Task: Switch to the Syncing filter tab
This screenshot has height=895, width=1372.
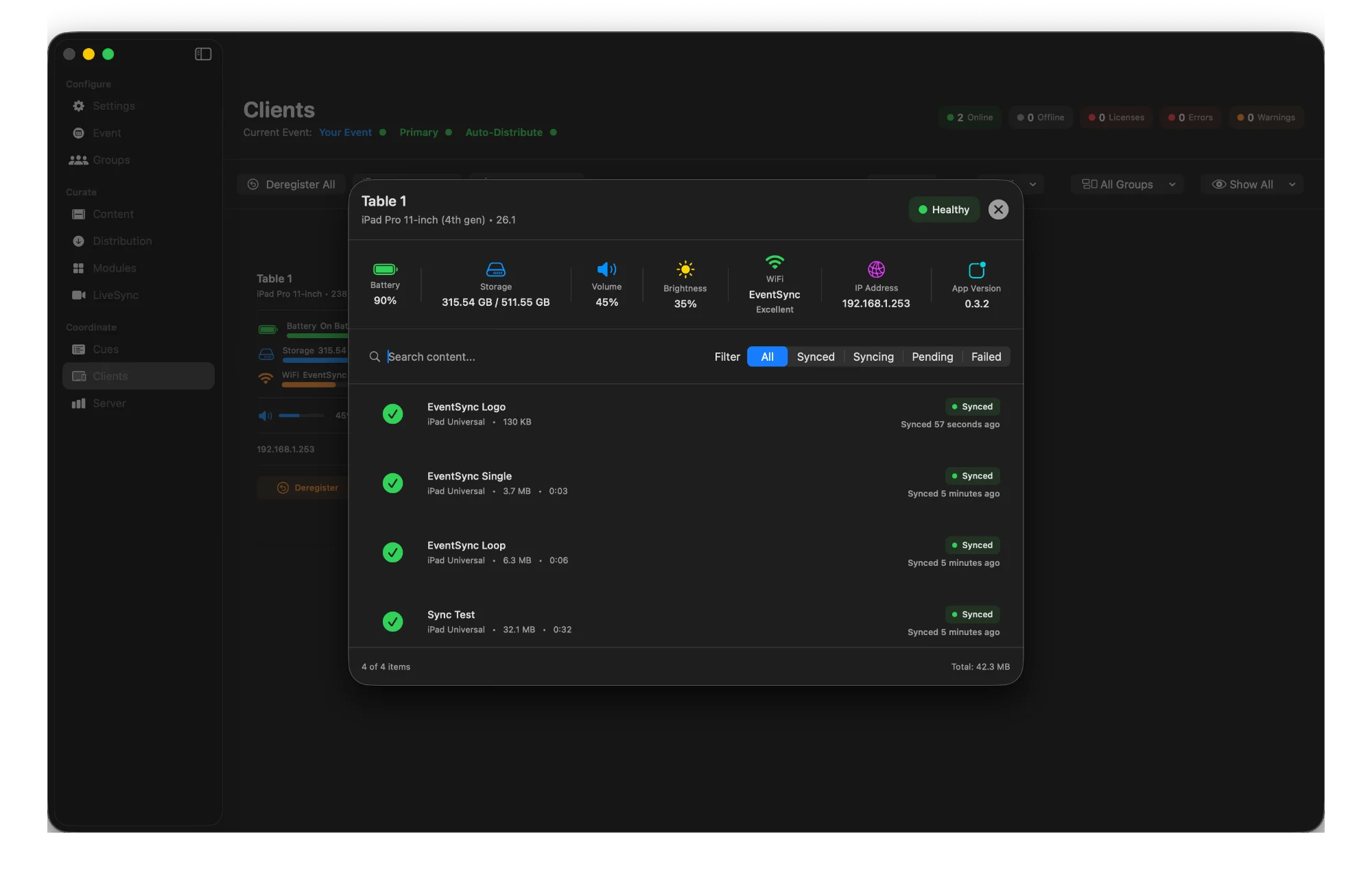Action: click(x=873, y=357)
